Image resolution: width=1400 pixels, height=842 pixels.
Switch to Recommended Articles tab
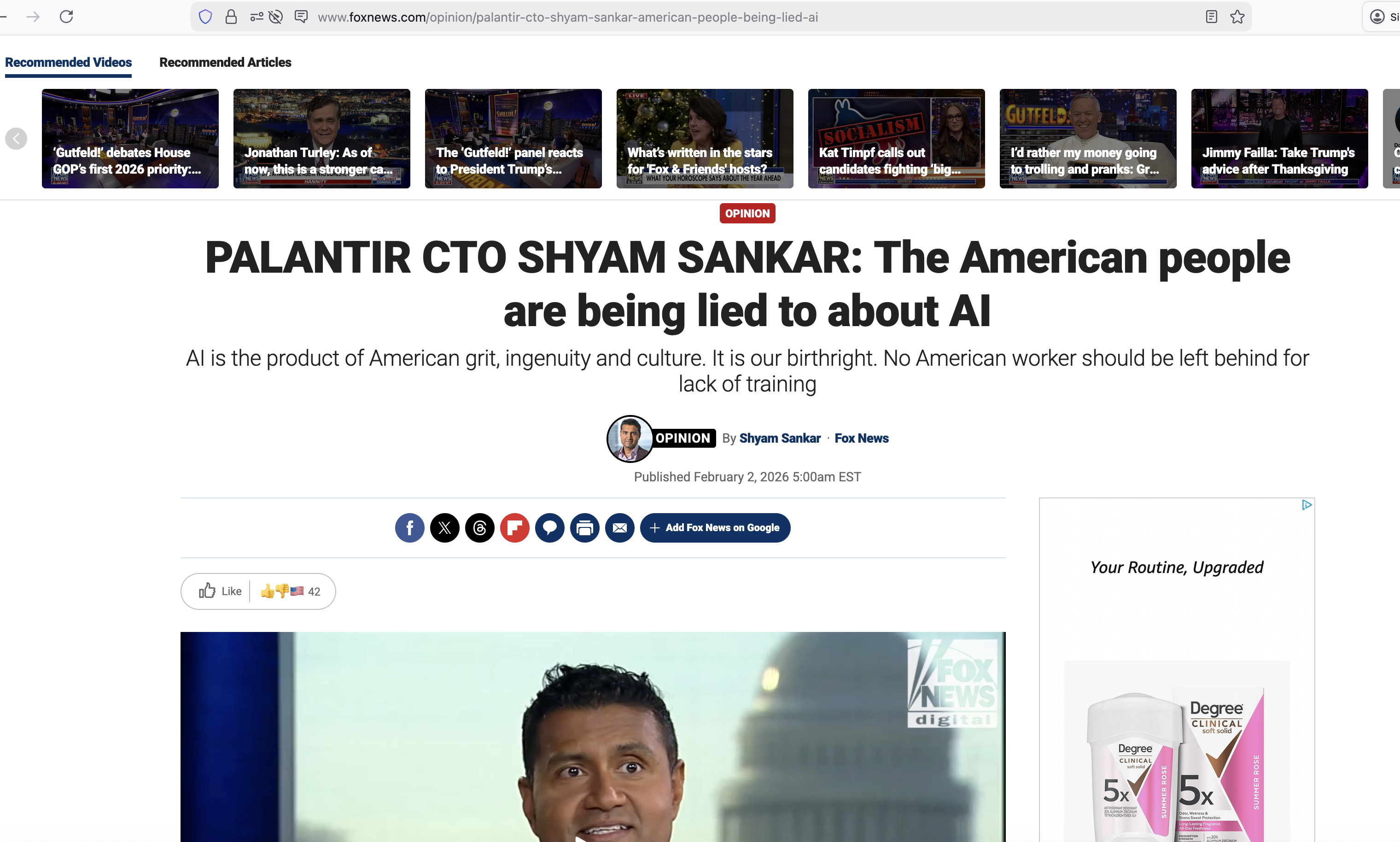coord(225,62)
